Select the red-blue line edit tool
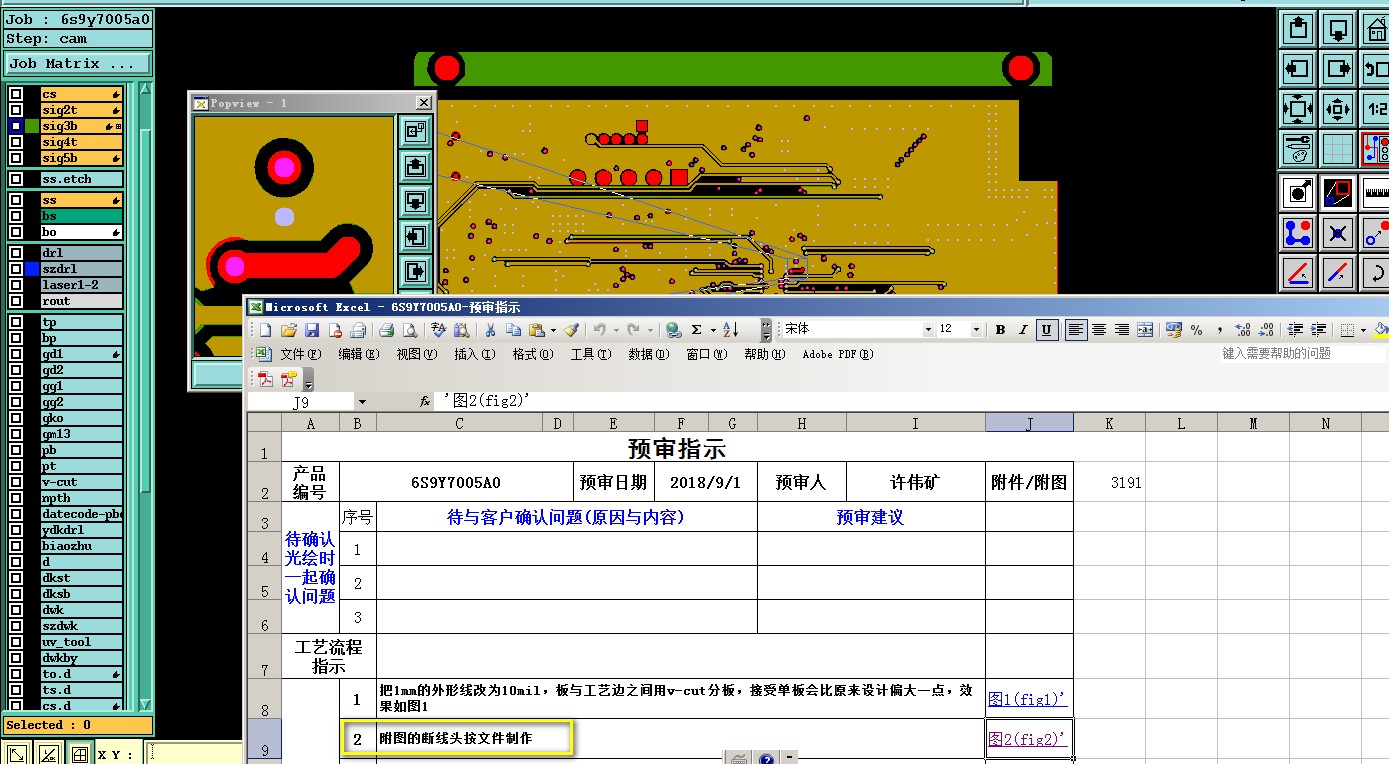 (x=1298, y=272)
